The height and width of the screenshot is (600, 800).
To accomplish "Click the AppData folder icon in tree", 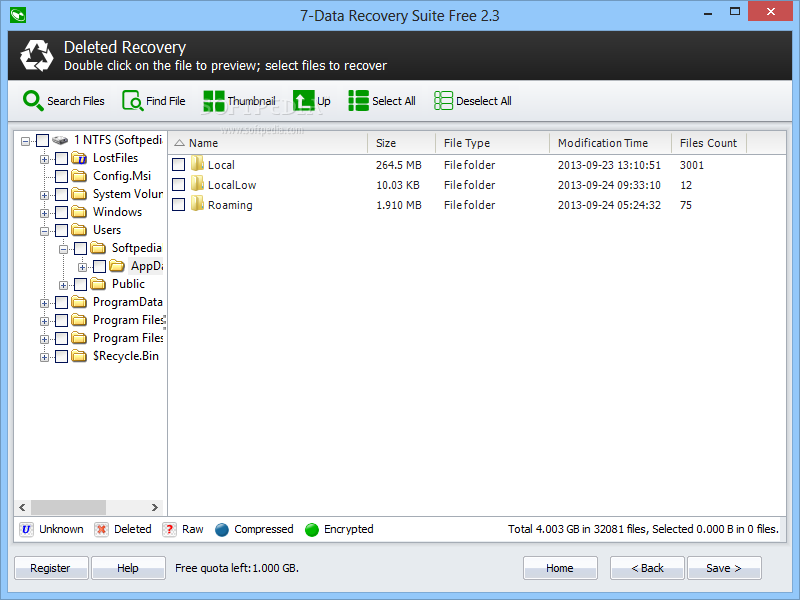I will tap(117, 266).
